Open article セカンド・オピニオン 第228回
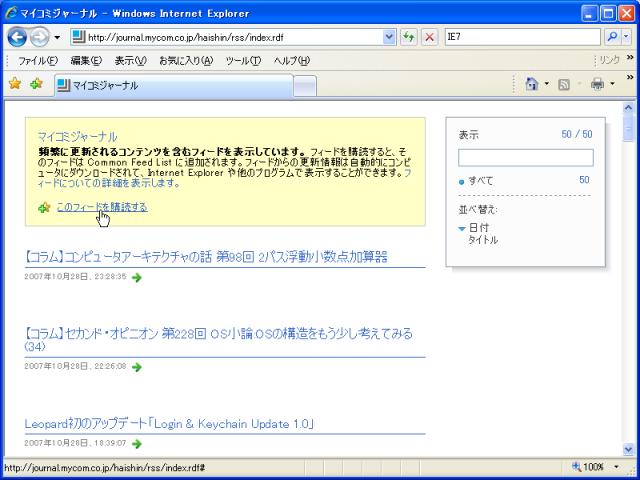 coord(218,340)
